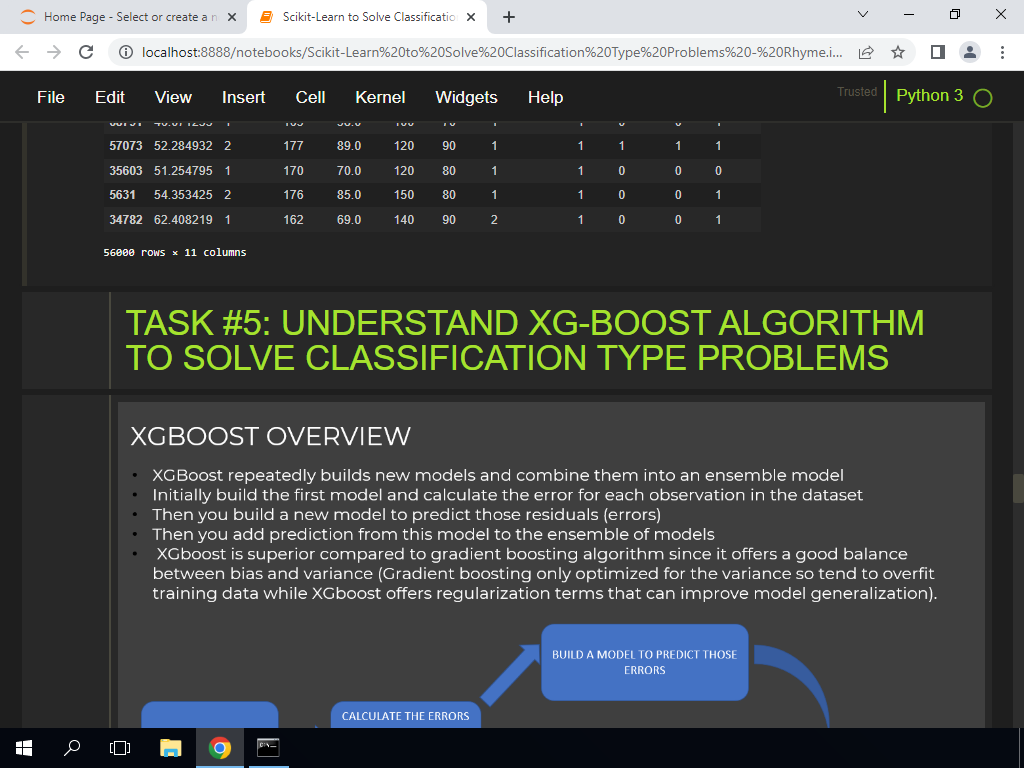The width and height of the screenshot is (1024, 768).
Task: Click the CALCULATE THE ERRORS box
Action: click(406, 716)
